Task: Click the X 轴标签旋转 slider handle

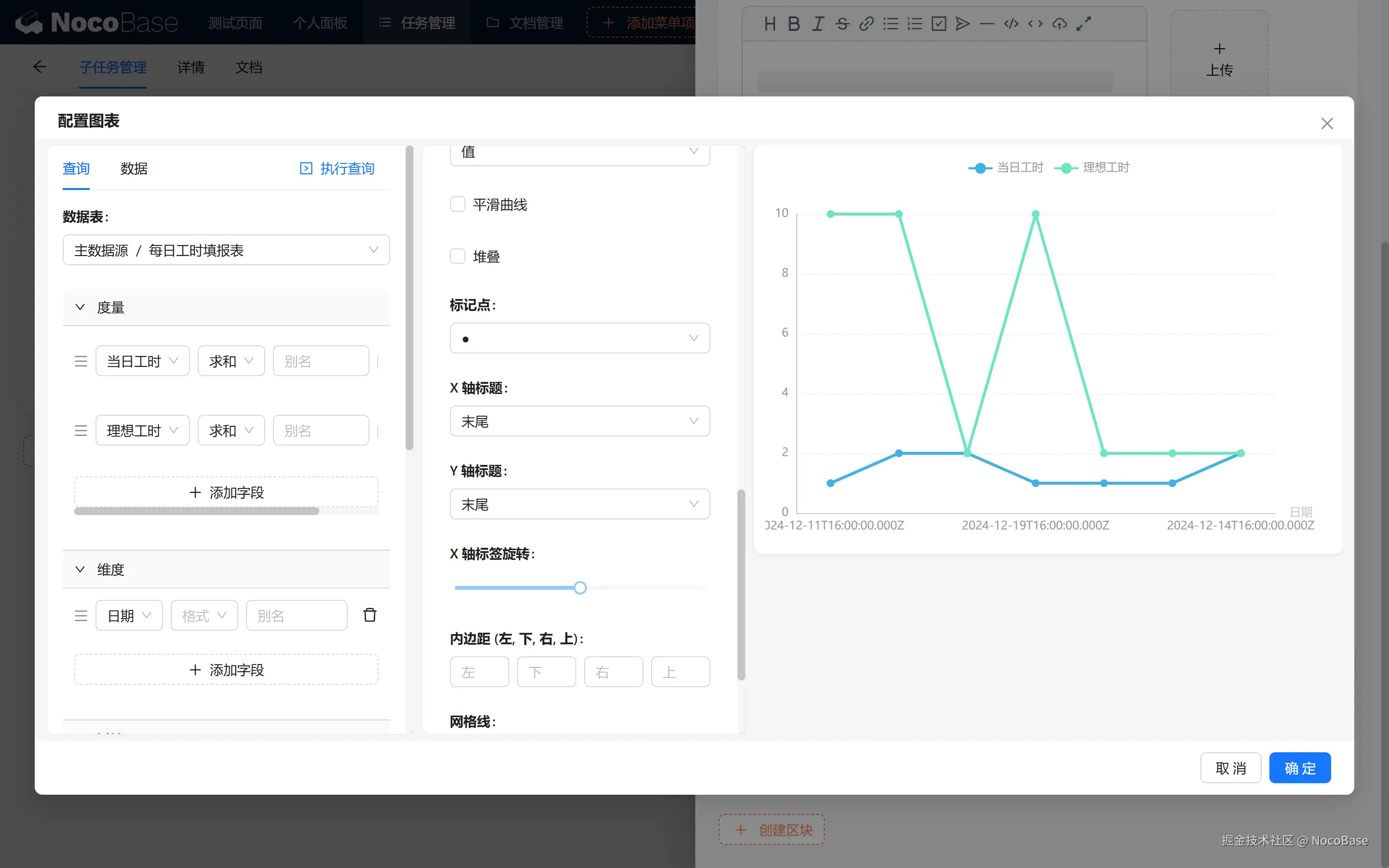Action: coord(580,587)
